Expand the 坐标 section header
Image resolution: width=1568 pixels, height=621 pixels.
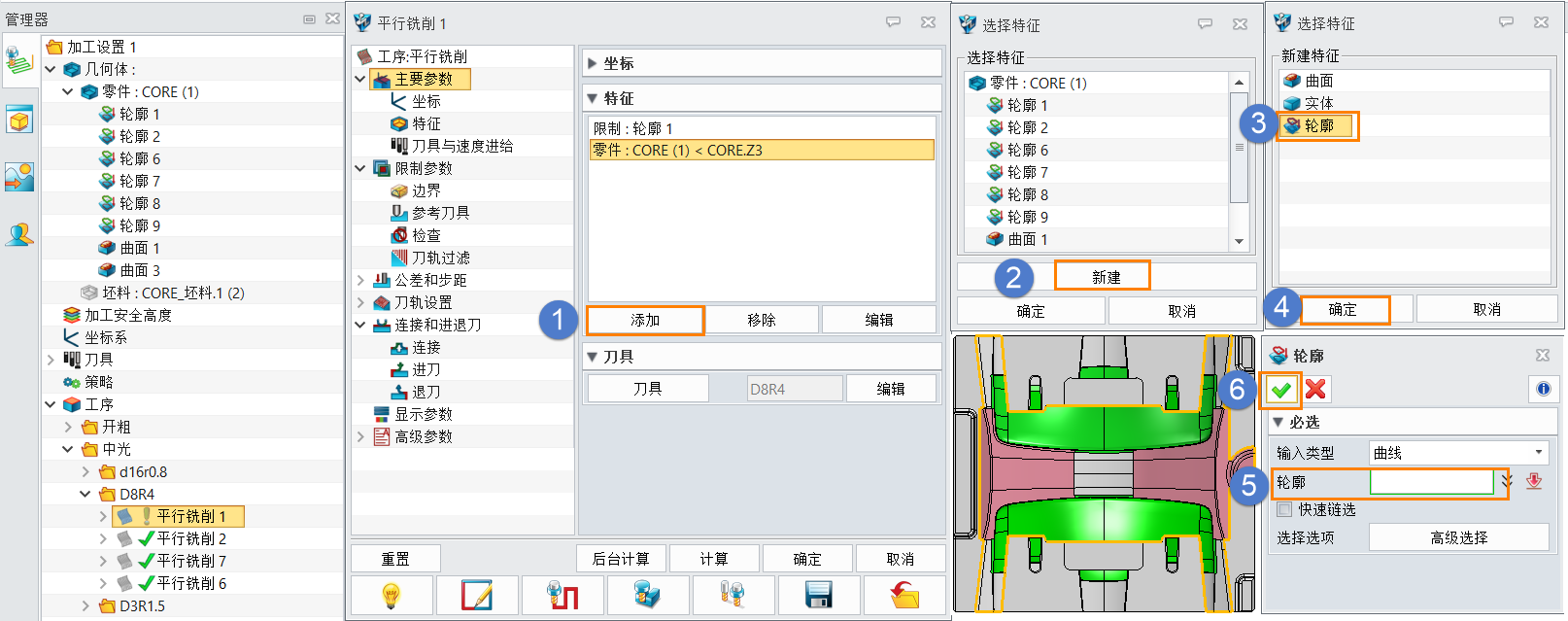[x=763, y=63]
